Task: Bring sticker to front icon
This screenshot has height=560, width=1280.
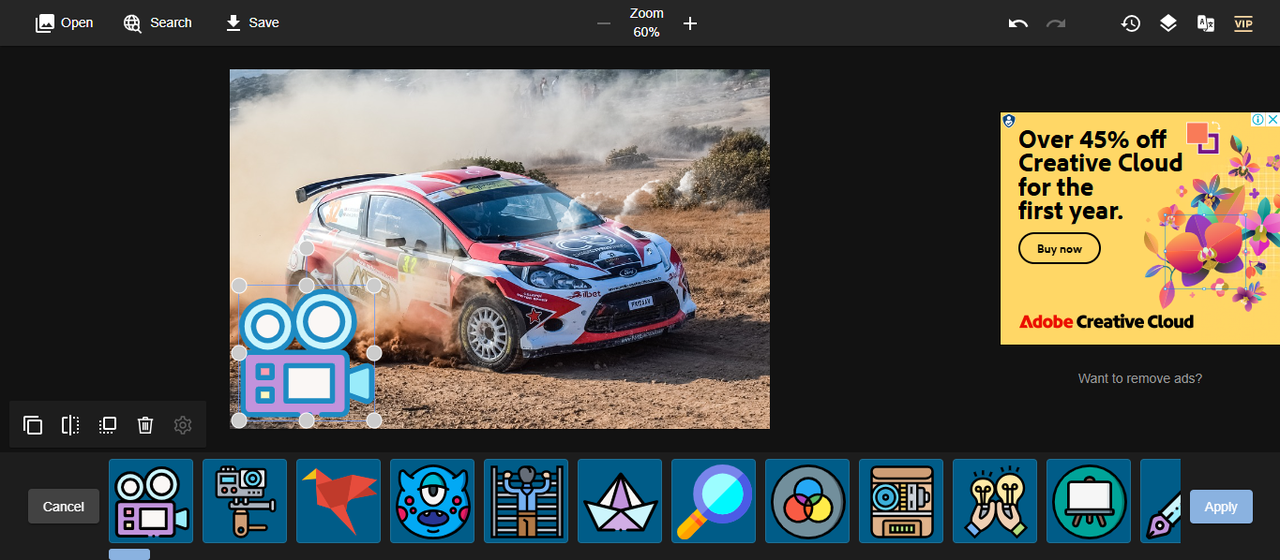Action: (x=108, y=425)
